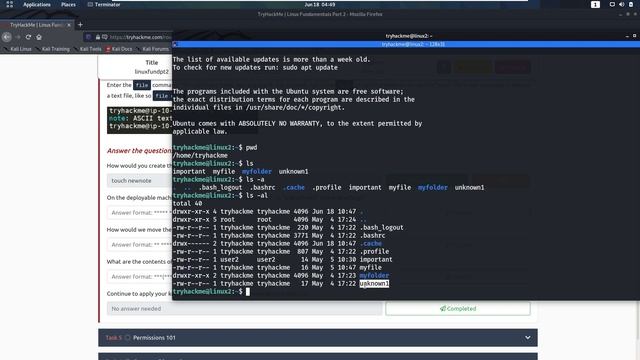Click the workspace indicator showing 1
Viewport: 640px width, 360px height.
click(595, 4)
